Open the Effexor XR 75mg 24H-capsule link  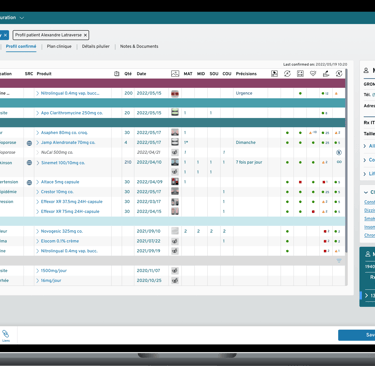pyautogui.click(x=70, y=211)
